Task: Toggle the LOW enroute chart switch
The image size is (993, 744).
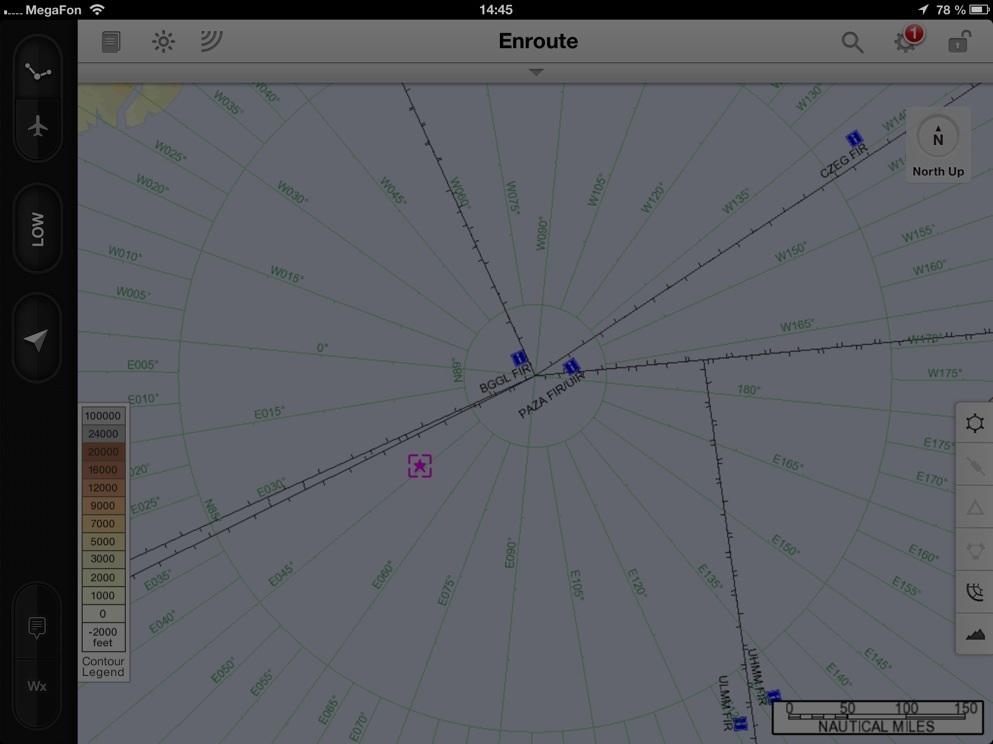Action: (x=37, y=230)
